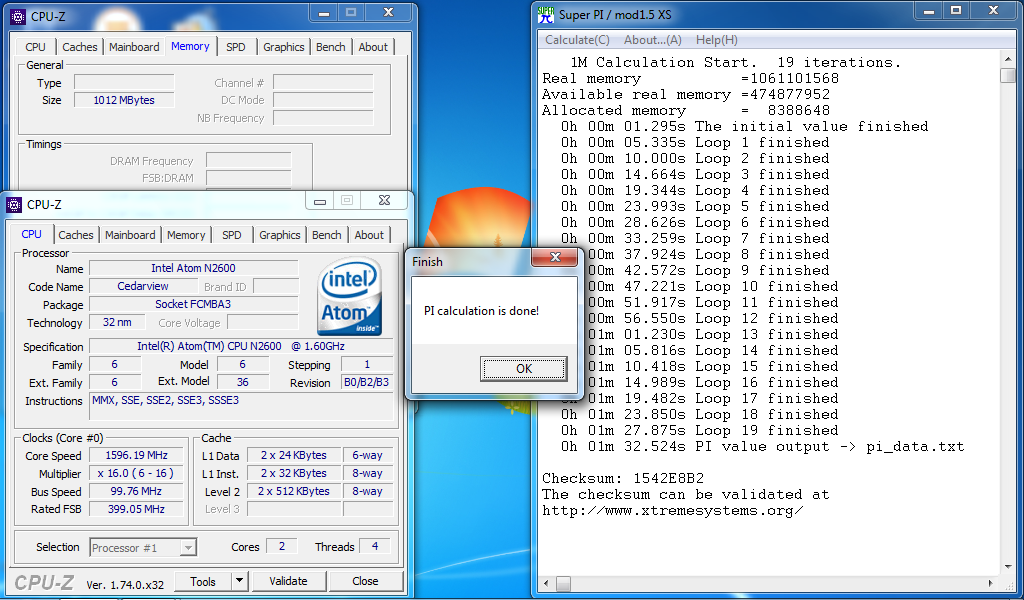Switch to Mainboard tab in front CPU-Z
The height and width of the screenshot is (600, 1024).
coord(130,235)
